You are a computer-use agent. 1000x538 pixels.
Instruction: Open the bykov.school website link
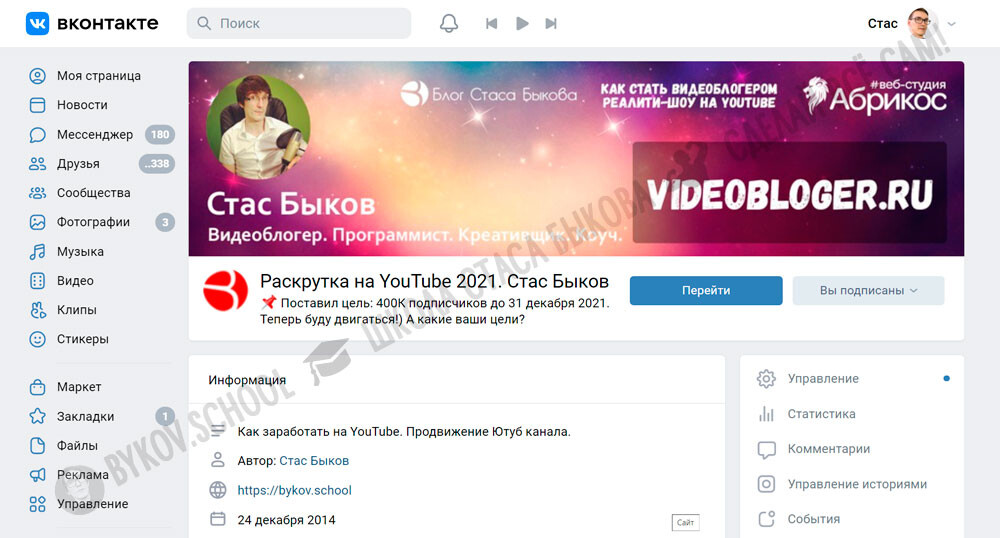pos(294,490)
